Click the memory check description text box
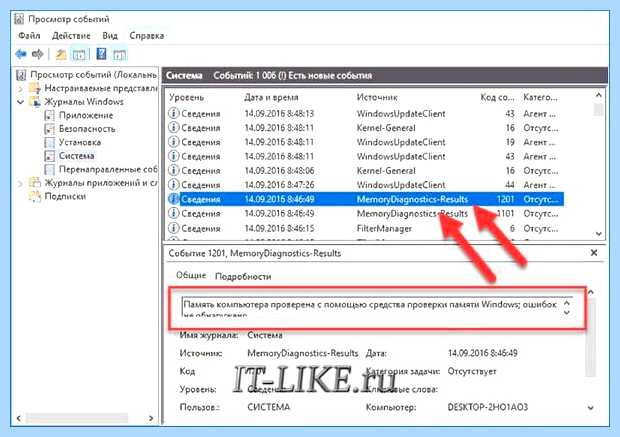 [377, 306]
